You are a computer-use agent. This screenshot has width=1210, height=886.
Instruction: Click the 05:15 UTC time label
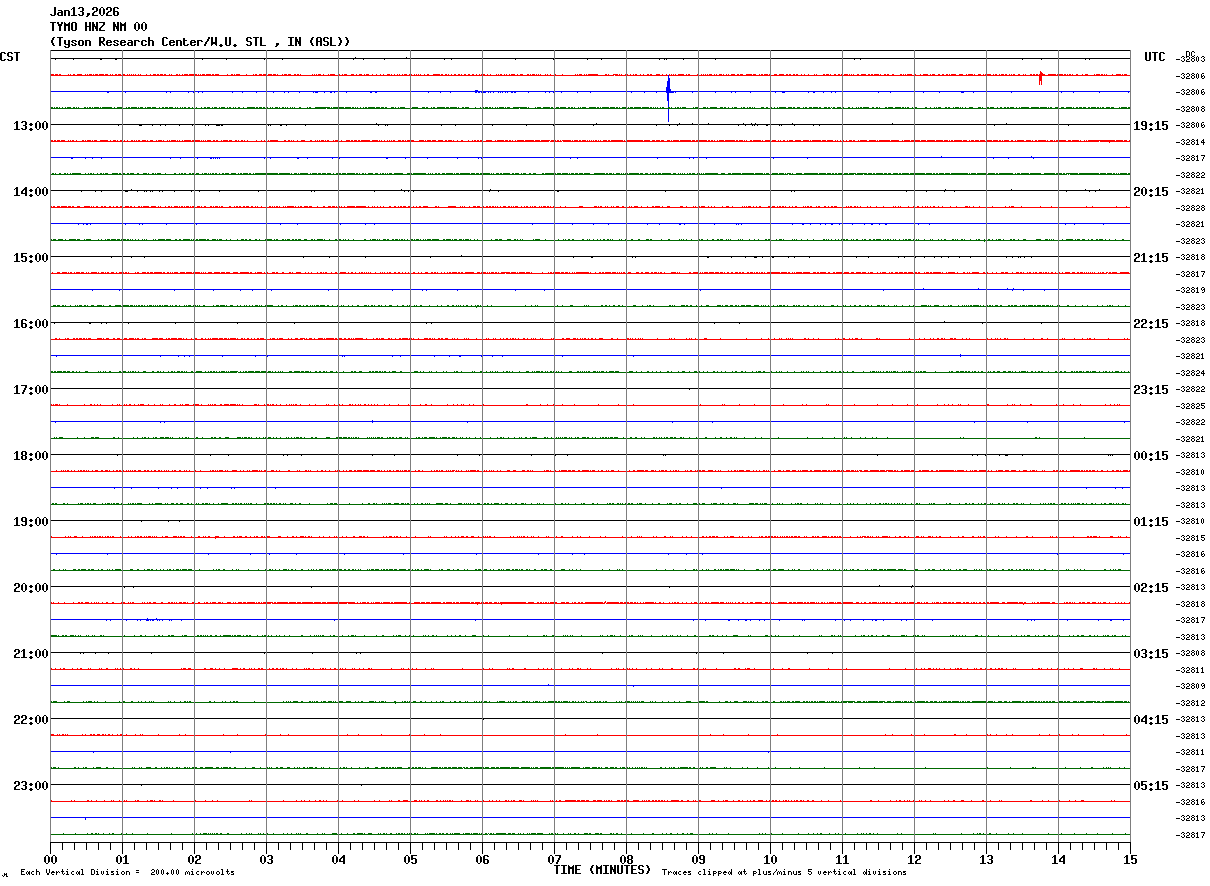[1152, 785]
